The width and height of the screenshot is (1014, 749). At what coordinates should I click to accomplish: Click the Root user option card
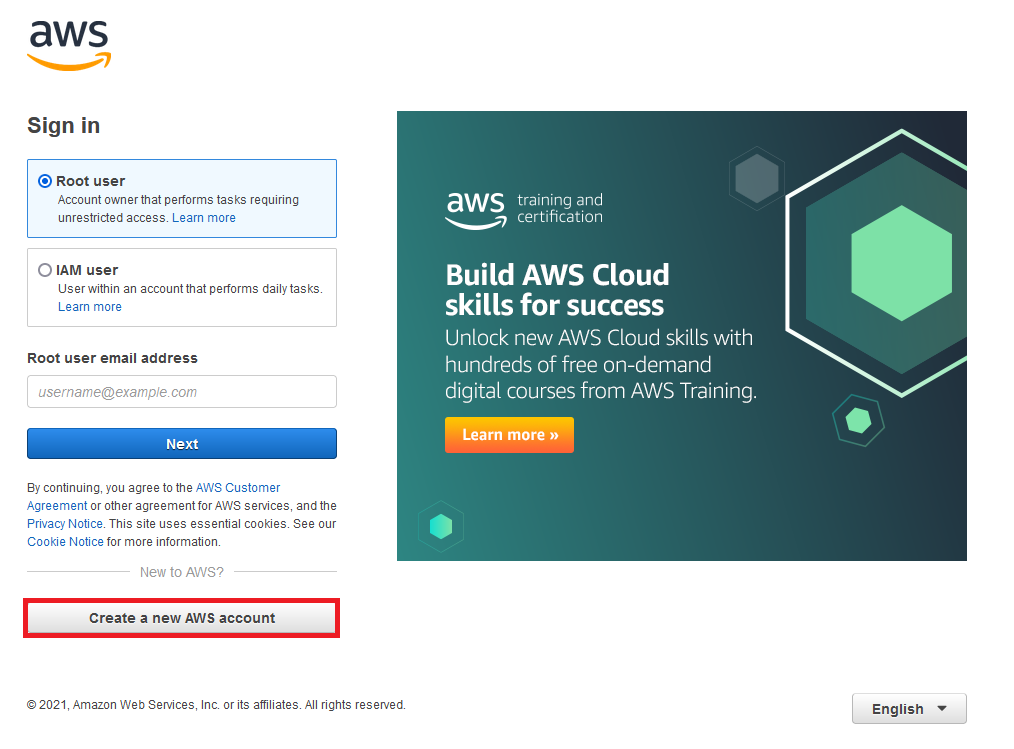181,198
